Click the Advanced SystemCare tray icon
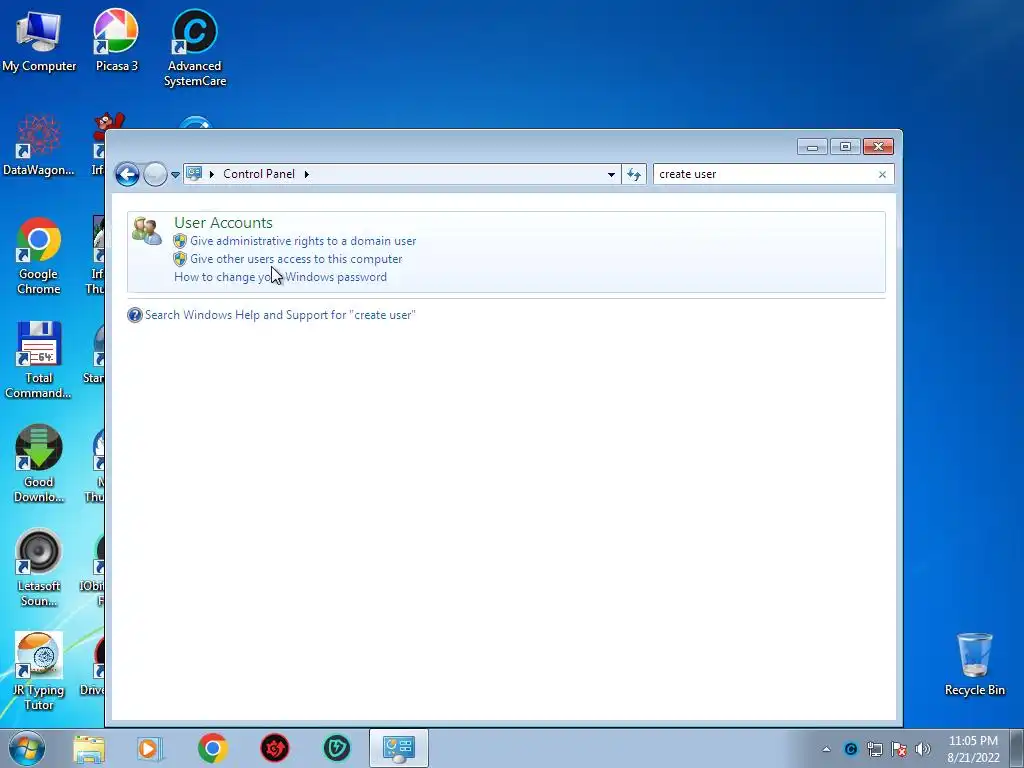This screenshot has width=1024, height=768. click(x=850, y=749)
